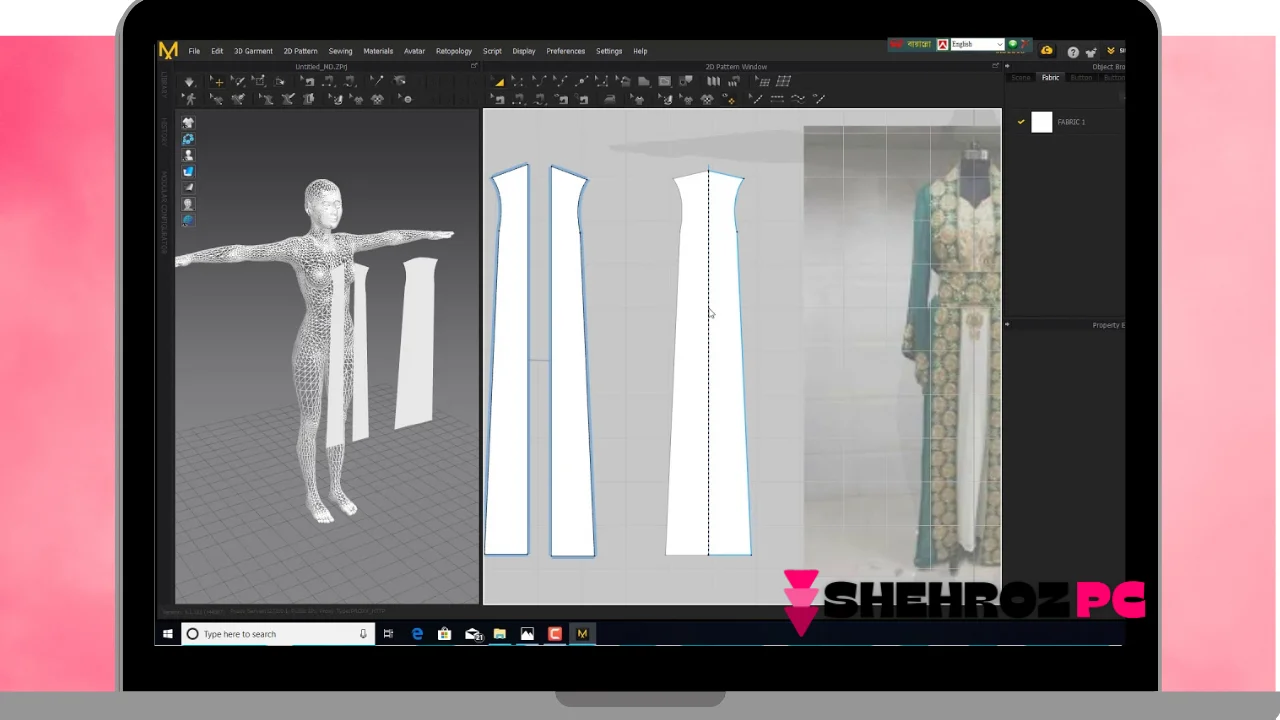This screenshot has width=1280, height=720.
Task: Choose the Edit Curve Point tool in 2D toolbar
Action: tap(561, 82)
